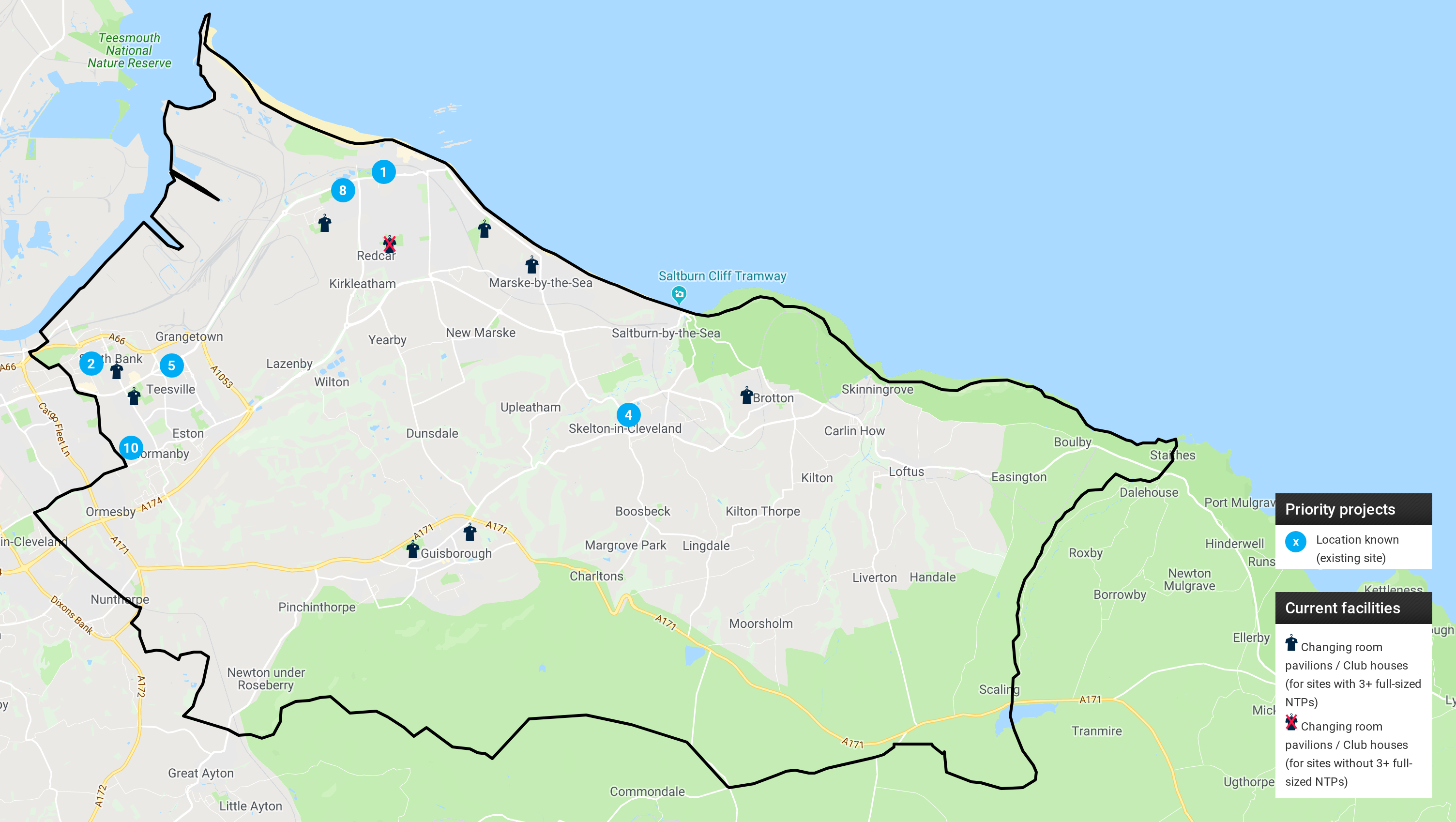Click the shirt icon in Current facilities legend
The image size is (1456, 822).
tap(1291, 643)
